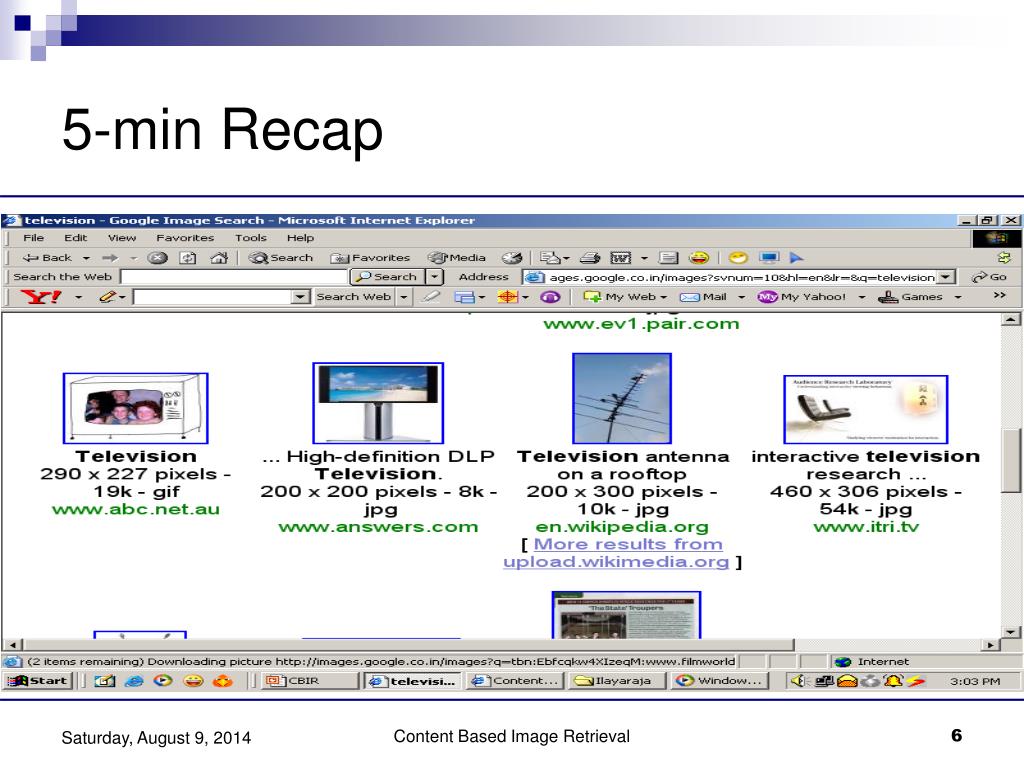Open the Mail dropdown arrow in Yahoo toolbar
The image size is (1024, 768).
point(741,298)
